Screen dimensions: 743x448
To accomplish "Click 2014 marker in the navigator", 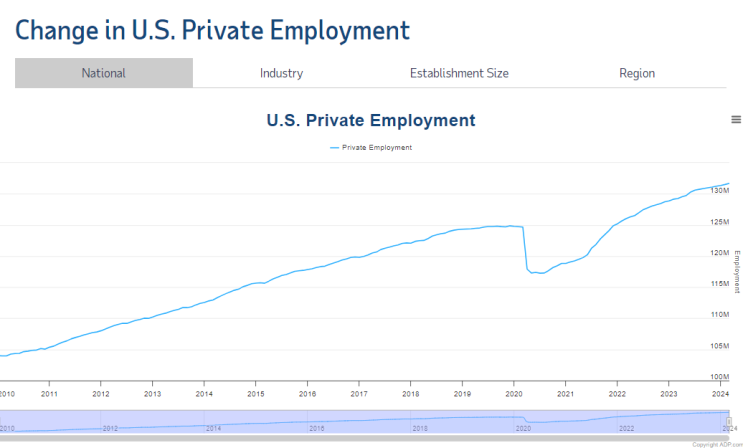I will [x=213, y=428].
